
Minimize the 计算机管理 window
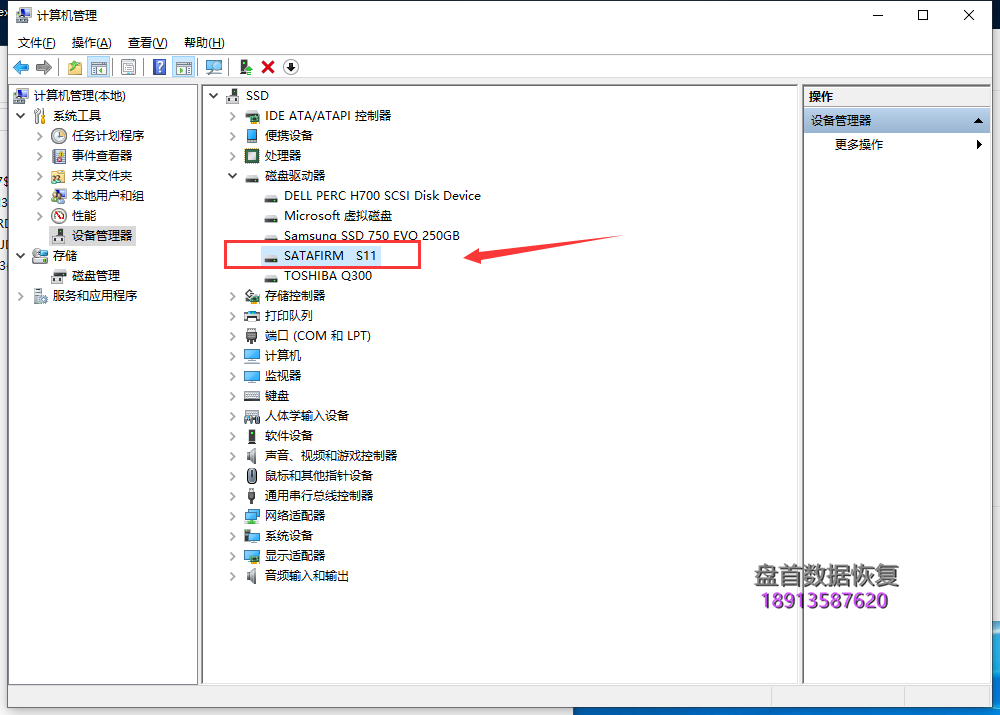[878, 15]
